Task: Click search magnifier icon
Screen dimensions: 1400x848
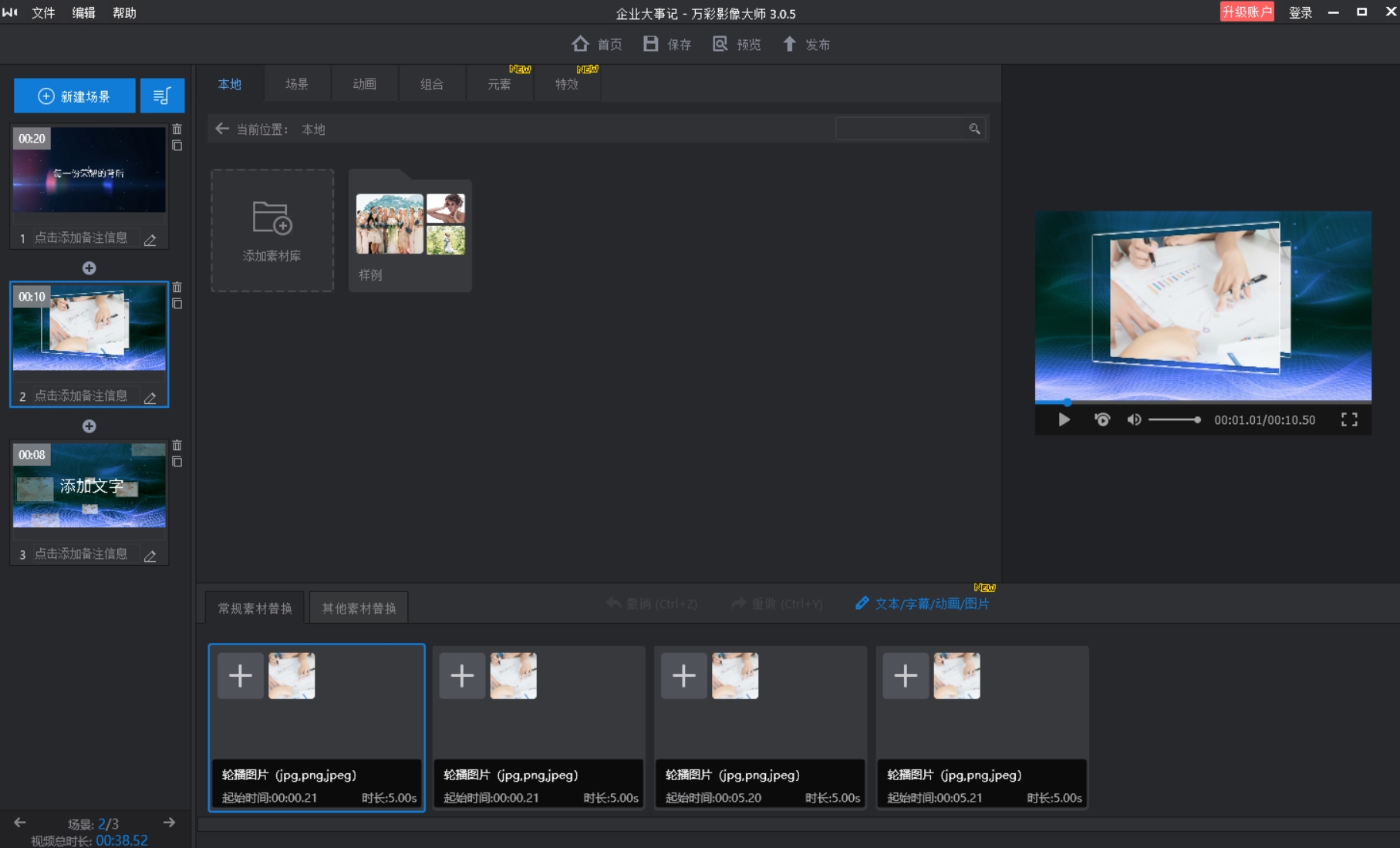Action: click(975, 129)
